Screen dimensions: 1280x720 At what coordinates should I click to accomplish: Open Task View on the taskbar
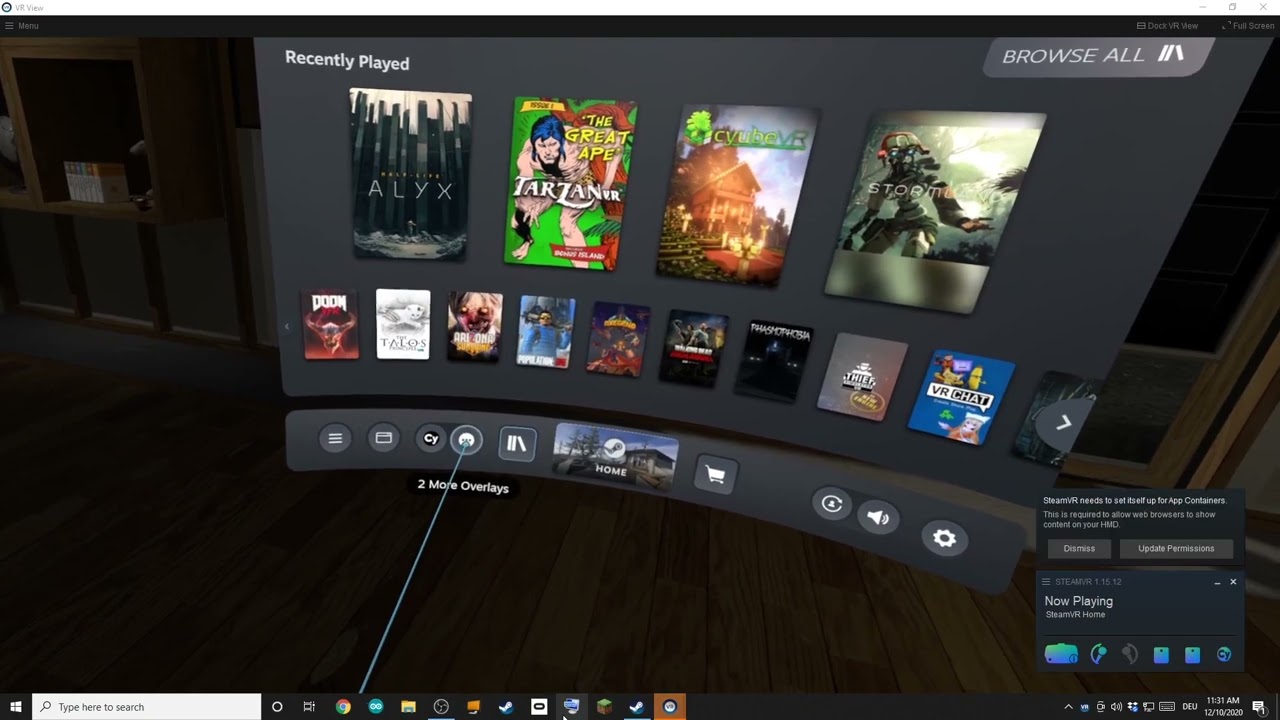tap(309, 707)
